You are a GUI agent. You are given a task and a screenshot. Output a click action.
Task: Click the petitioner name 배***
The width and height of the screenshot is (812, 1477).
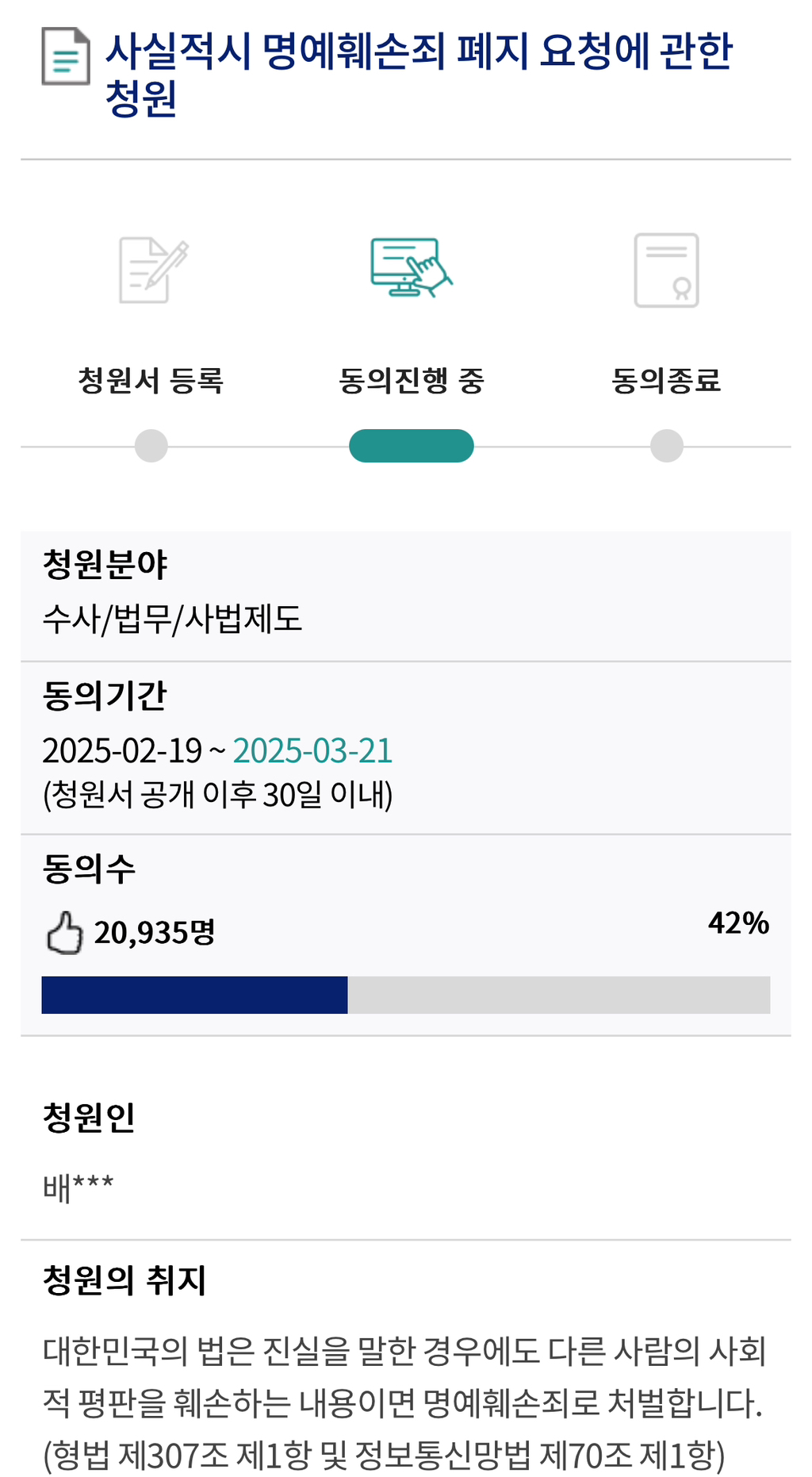tap(78, 1187)
